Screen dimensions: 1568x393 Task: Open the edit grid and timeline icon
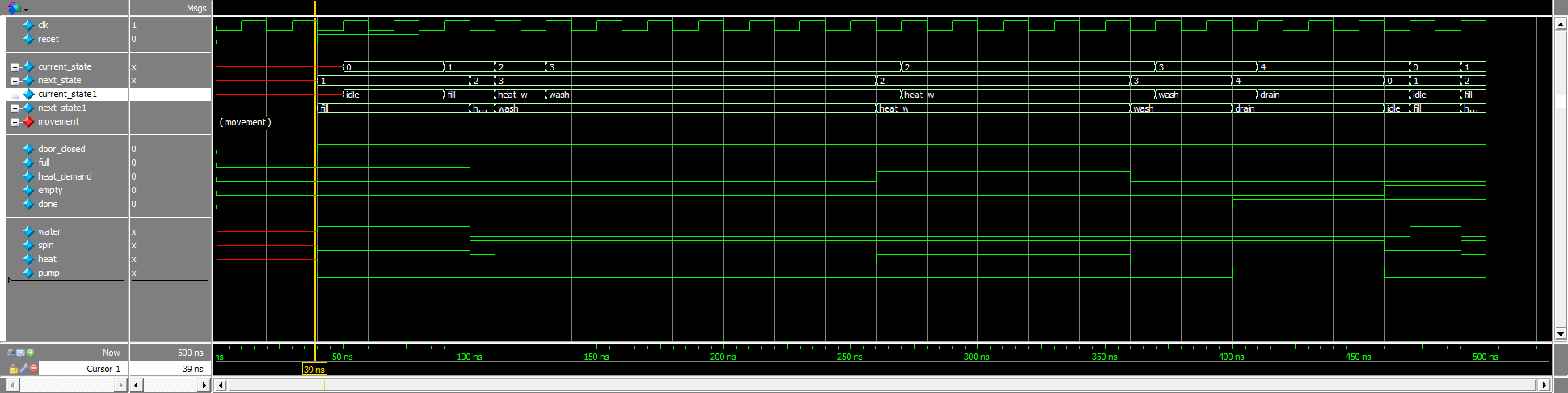21,353
